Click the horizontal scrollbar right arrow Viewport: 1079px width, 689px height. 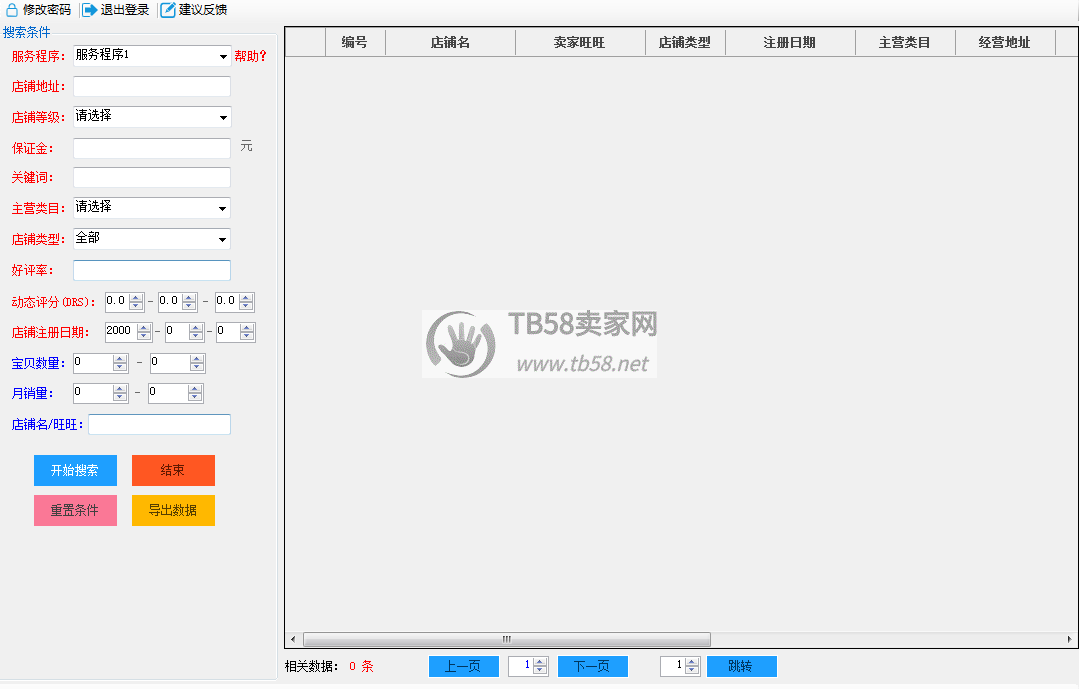1070,639
